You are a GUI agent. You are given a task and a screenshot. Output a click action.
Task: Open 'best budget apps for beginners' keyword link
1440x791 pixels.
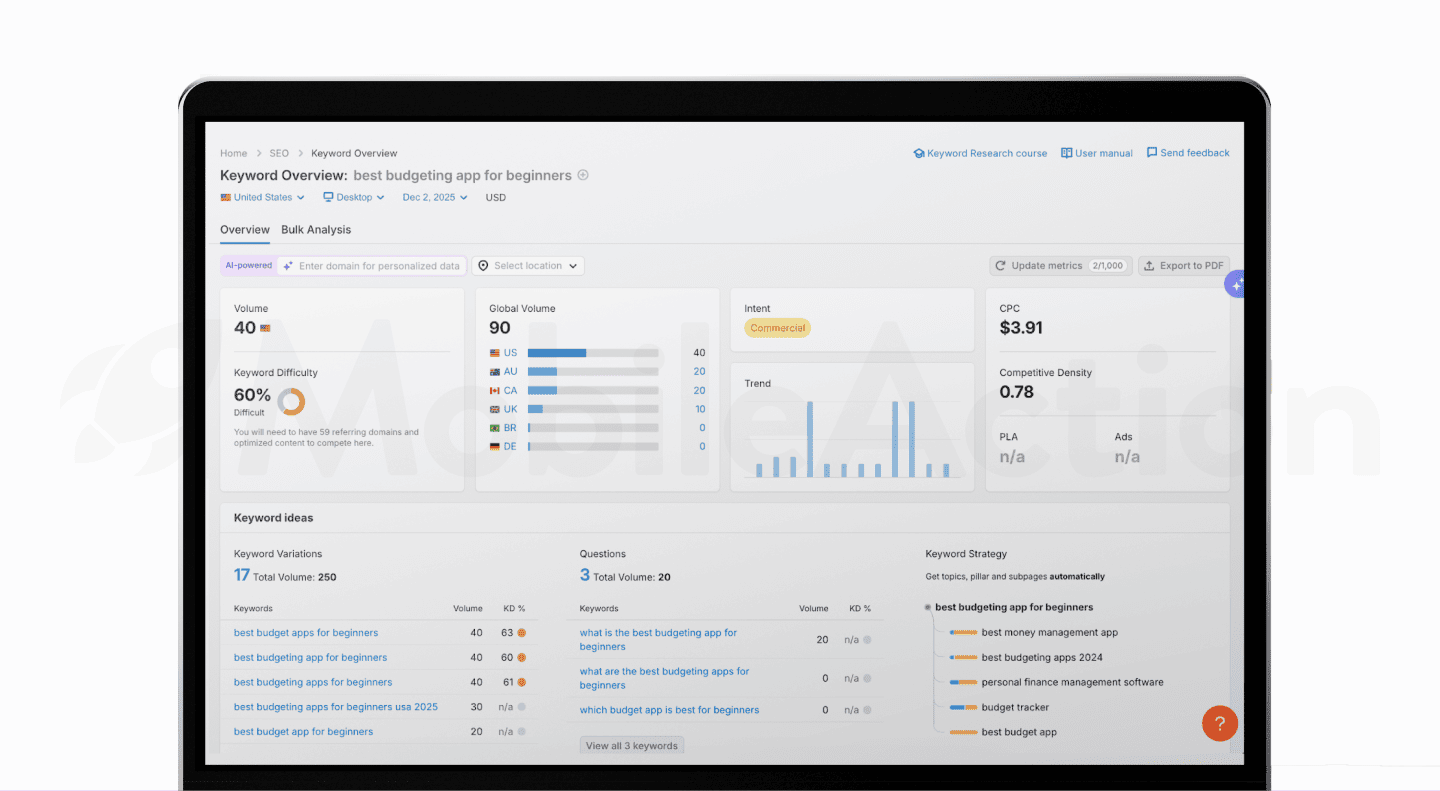(306, 633)
